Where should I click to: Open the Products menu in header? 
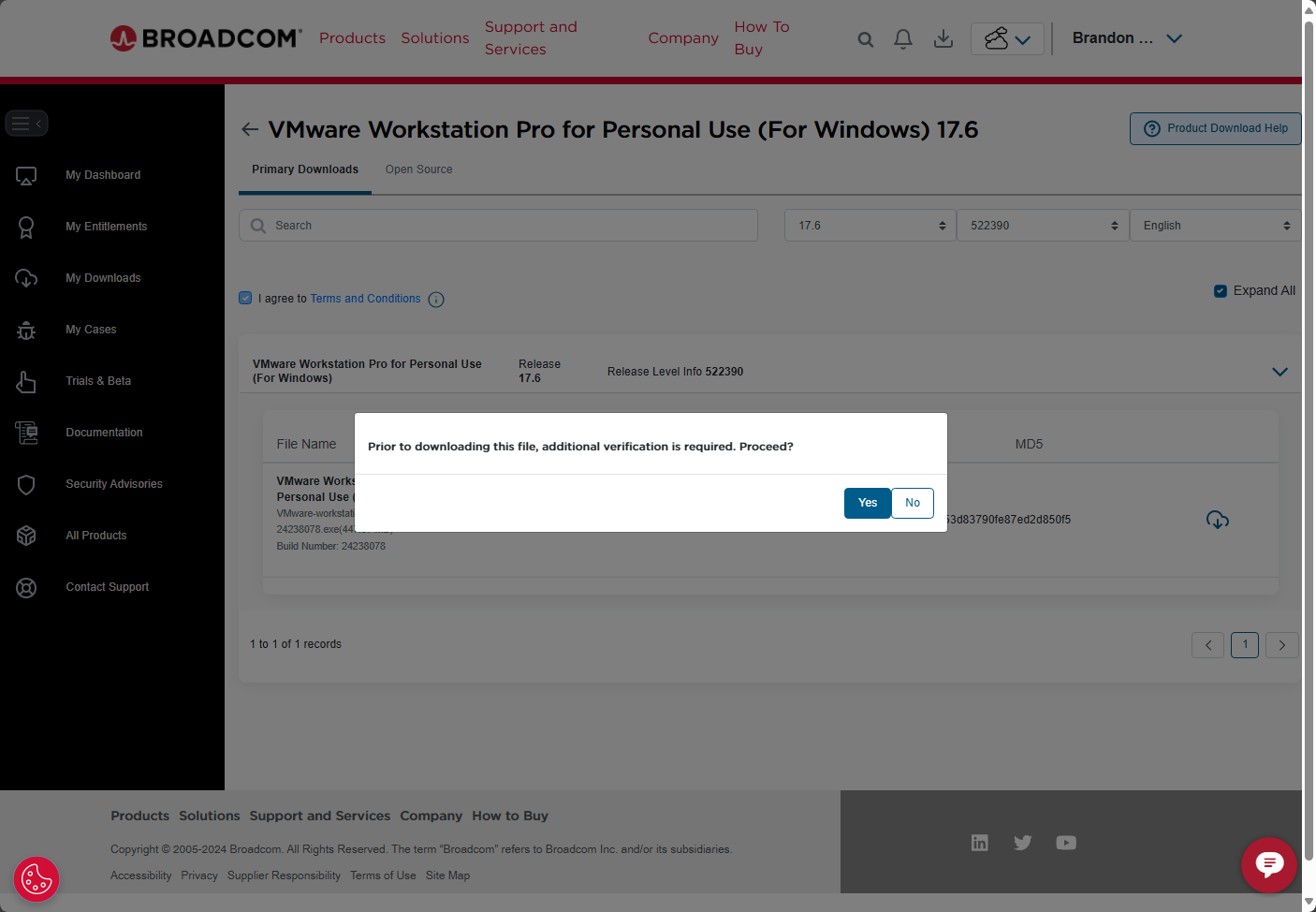pyautogui.click(x=352, y=37)
